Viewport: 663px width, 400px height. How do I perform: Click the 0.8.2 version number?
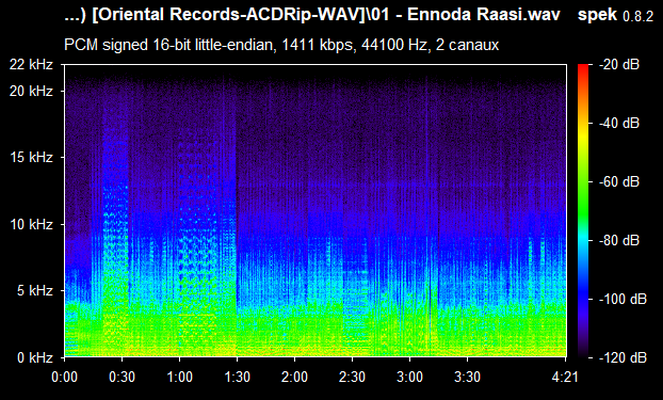[638, 16]
